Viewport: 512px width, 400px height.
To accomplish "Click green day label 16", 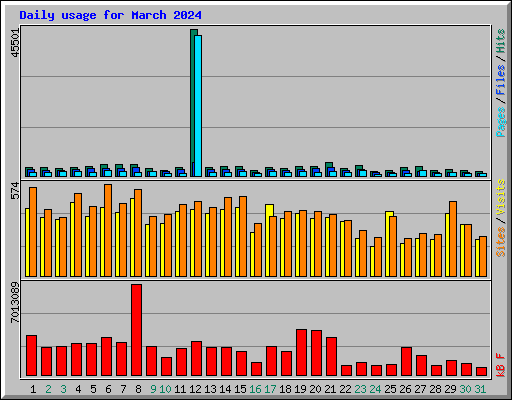I will pos(255,389).
